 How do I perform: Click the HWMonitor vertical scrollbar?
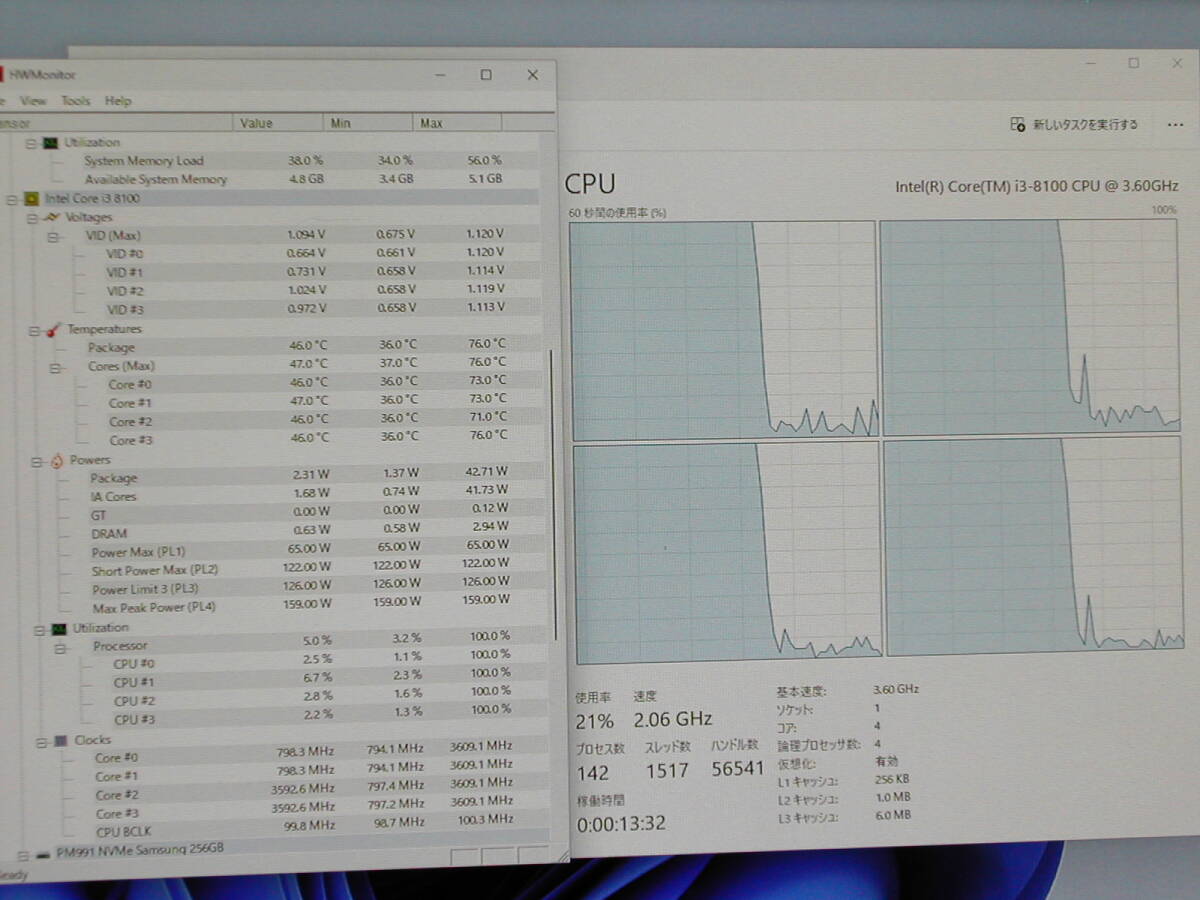click(553, 495)
